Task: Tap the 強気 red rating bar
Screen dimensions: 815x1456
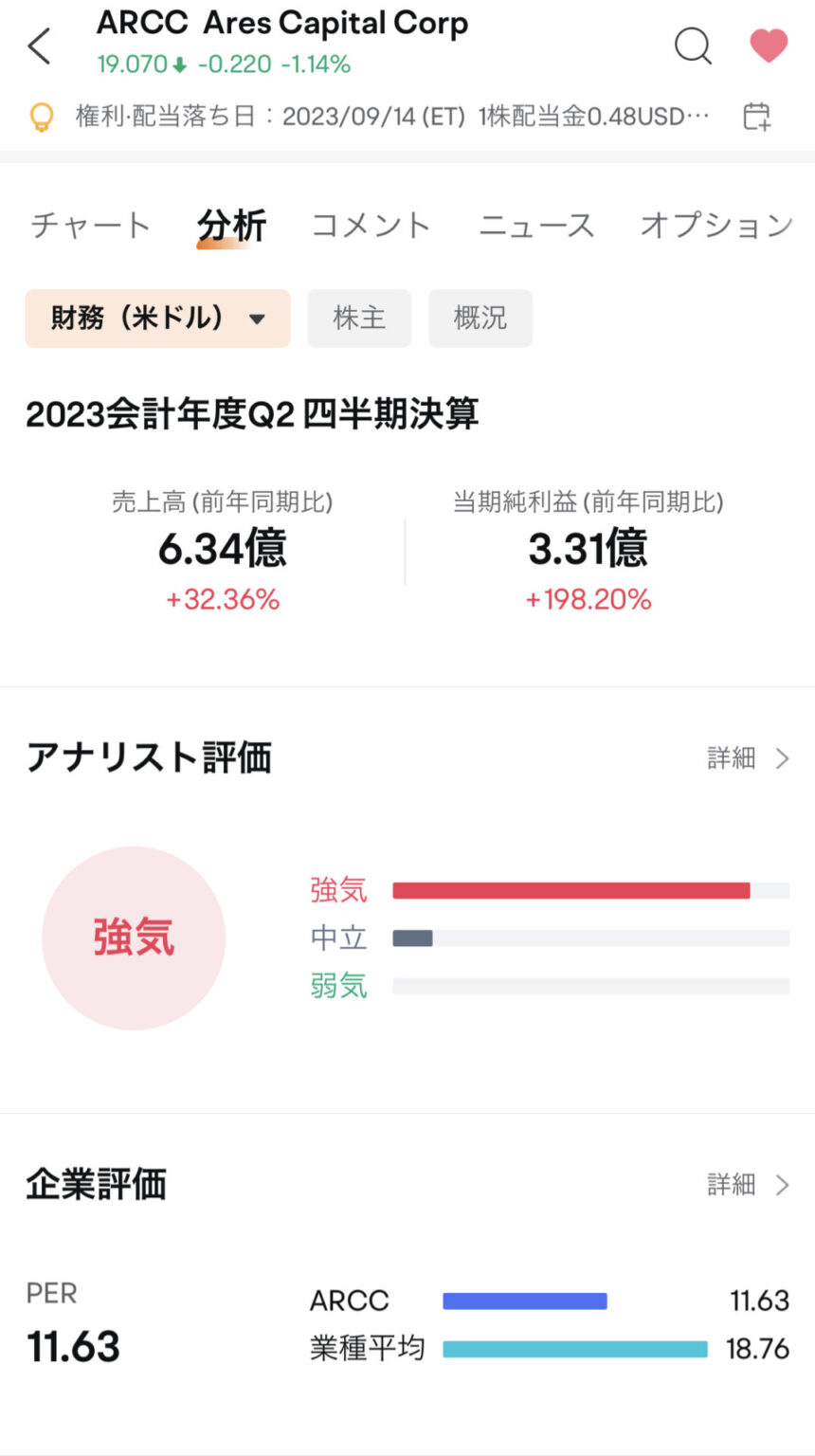Action: (569, 889)
